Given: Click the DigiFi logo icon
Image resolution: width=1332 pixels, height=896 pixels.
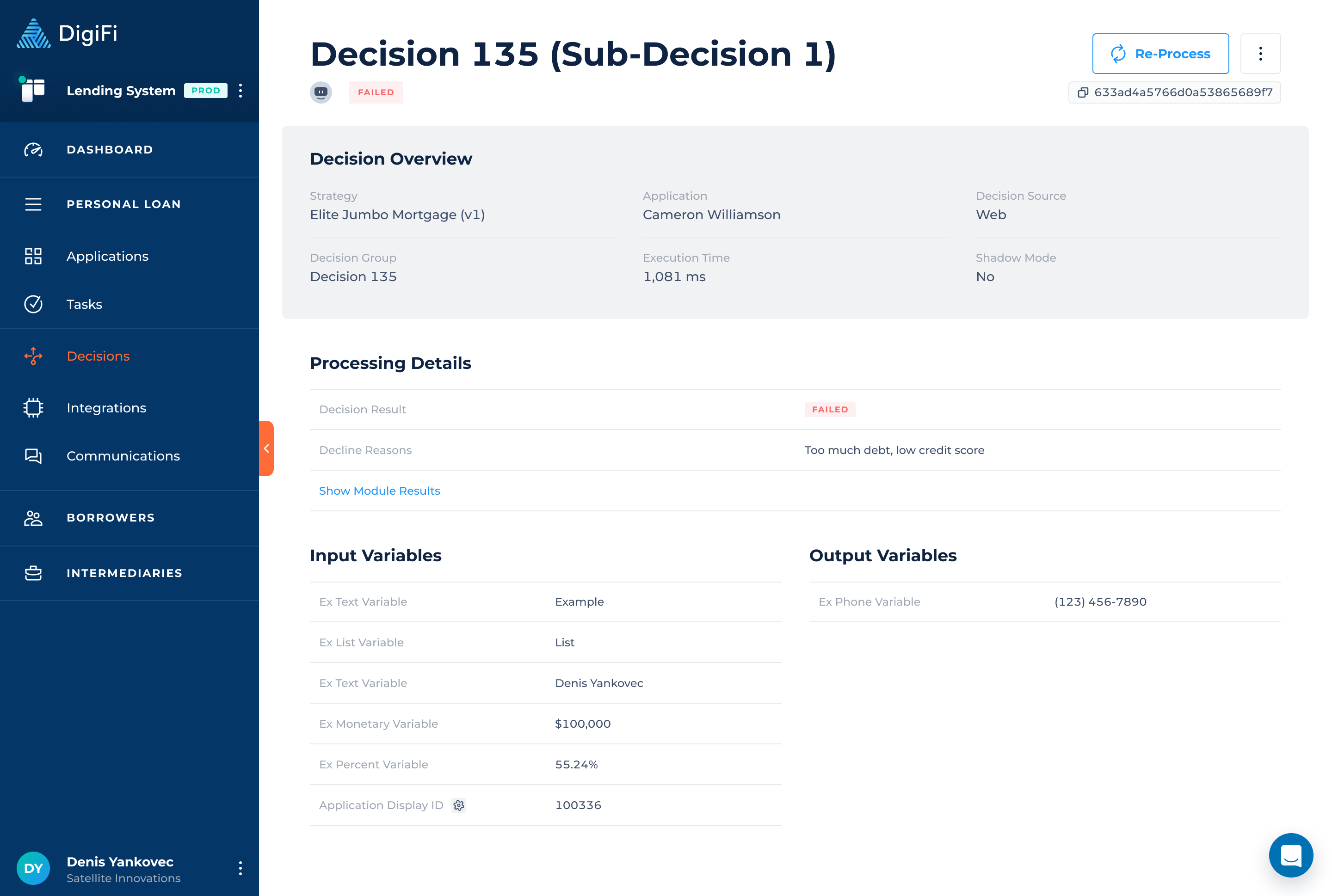Looking at the screenshot, I should point(33,33).
